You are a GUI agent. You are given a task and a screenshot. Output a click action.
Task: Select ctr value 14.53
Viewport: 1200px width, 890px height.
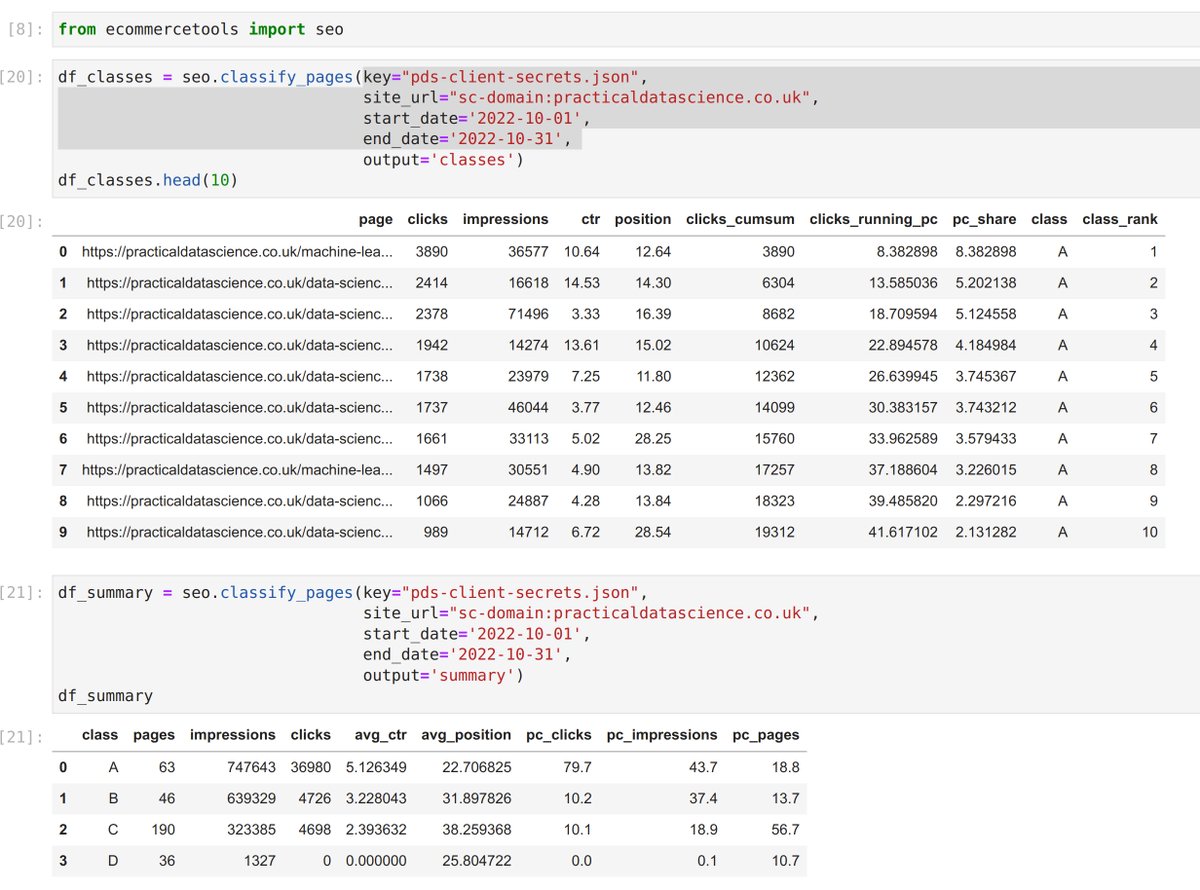[x=582, y=283]
